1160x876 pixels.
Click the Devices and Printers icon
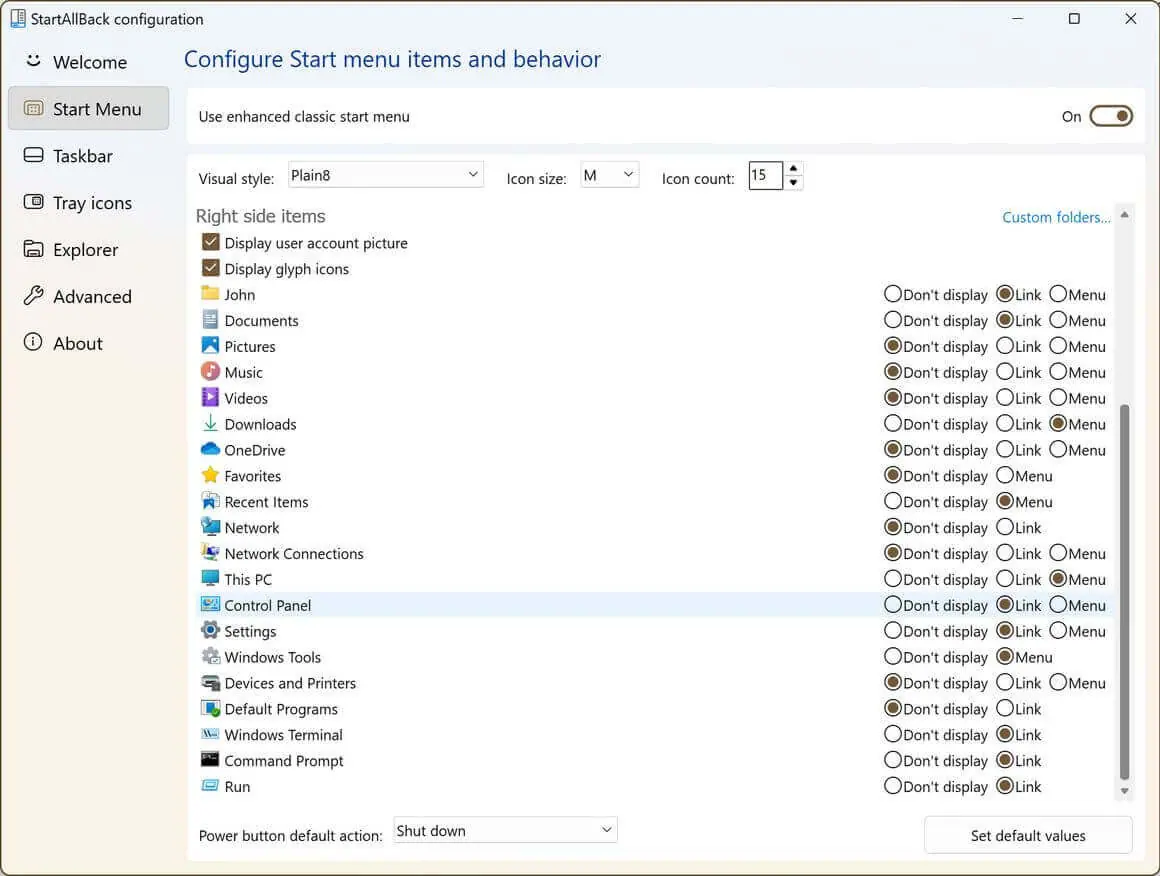click(x=210, y=682)
